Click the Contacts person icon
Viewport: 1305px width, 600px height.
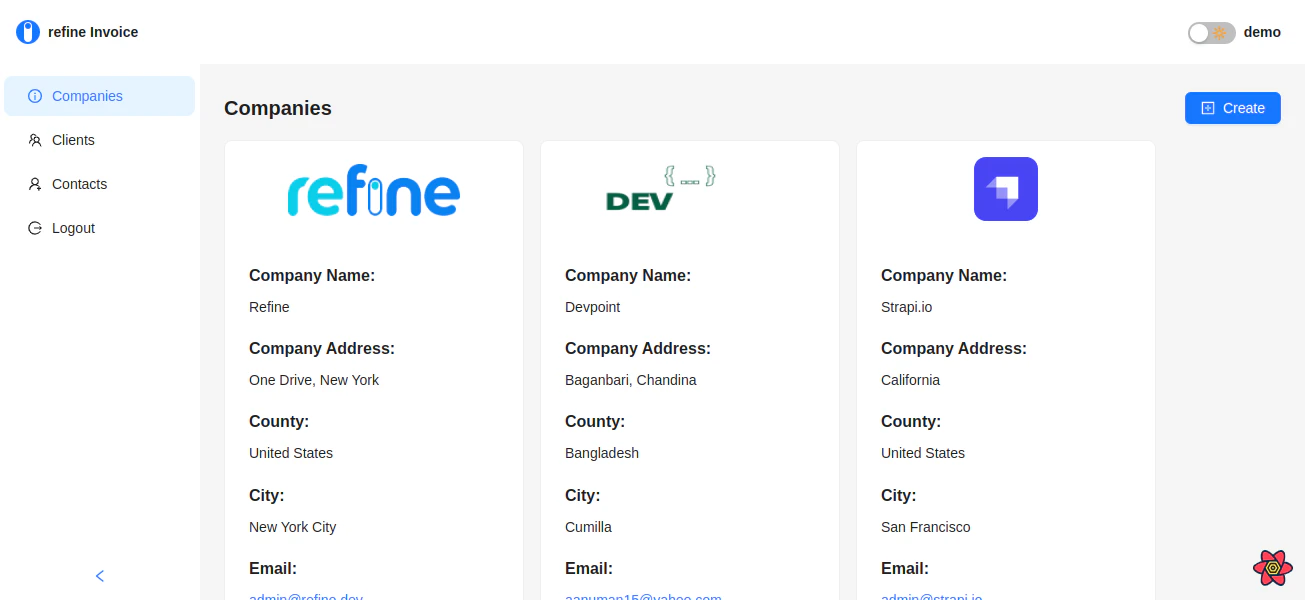click(x=33, y=184)
